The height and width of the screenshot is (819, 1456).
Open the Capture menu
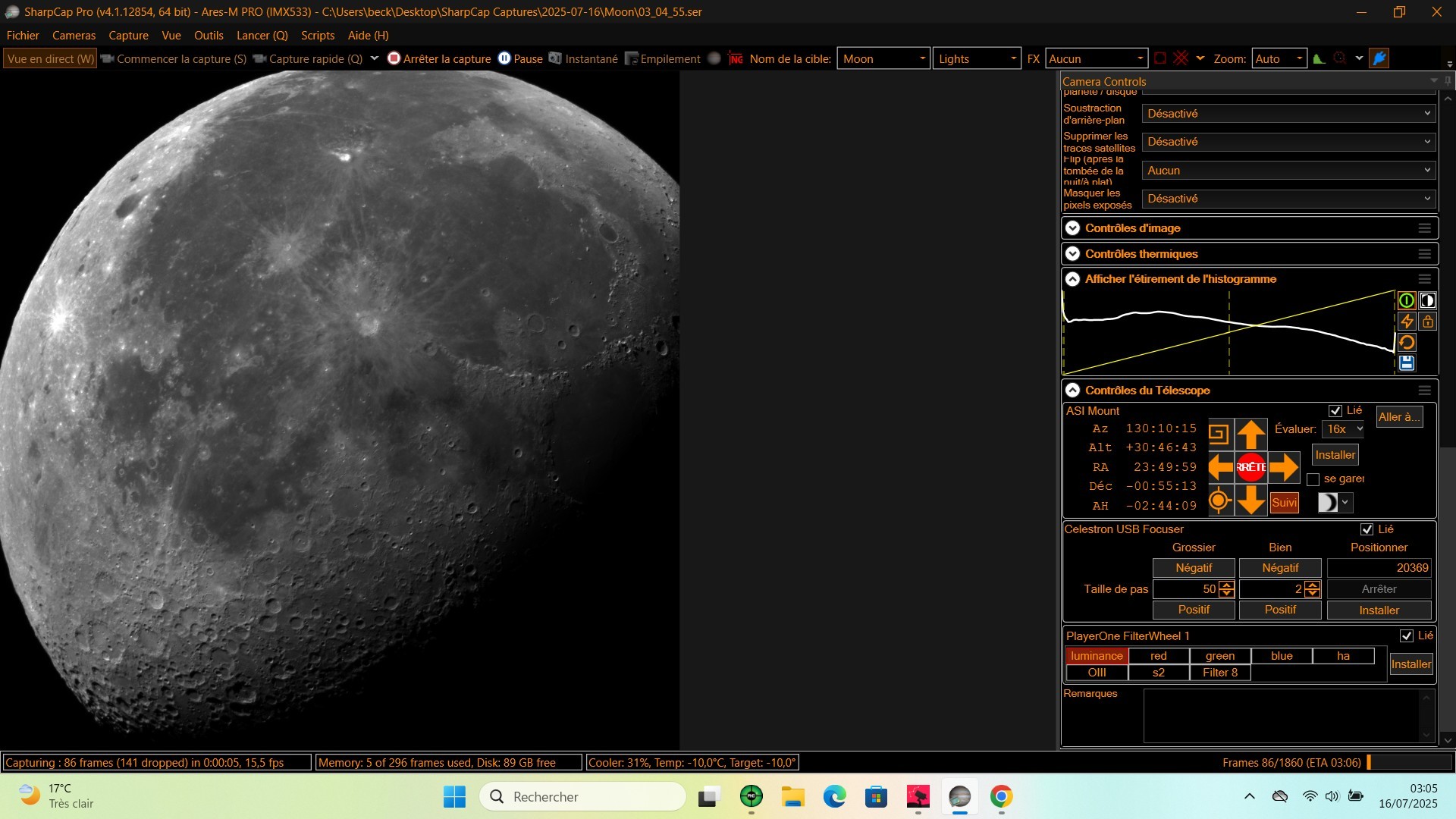[128, 36]
